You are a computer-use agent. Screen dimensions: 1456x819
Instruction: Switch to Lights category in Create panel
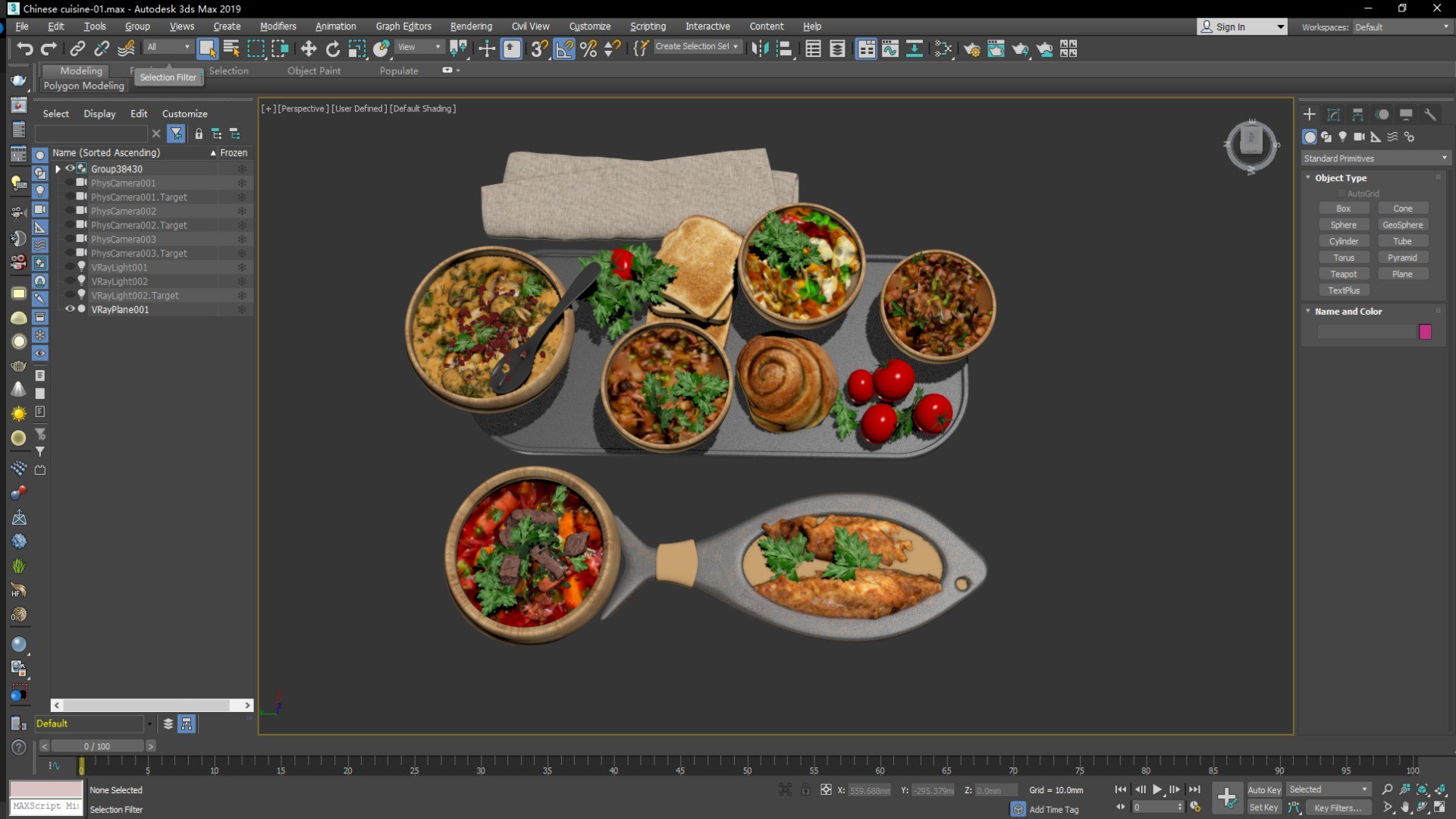coord(1342,137)
